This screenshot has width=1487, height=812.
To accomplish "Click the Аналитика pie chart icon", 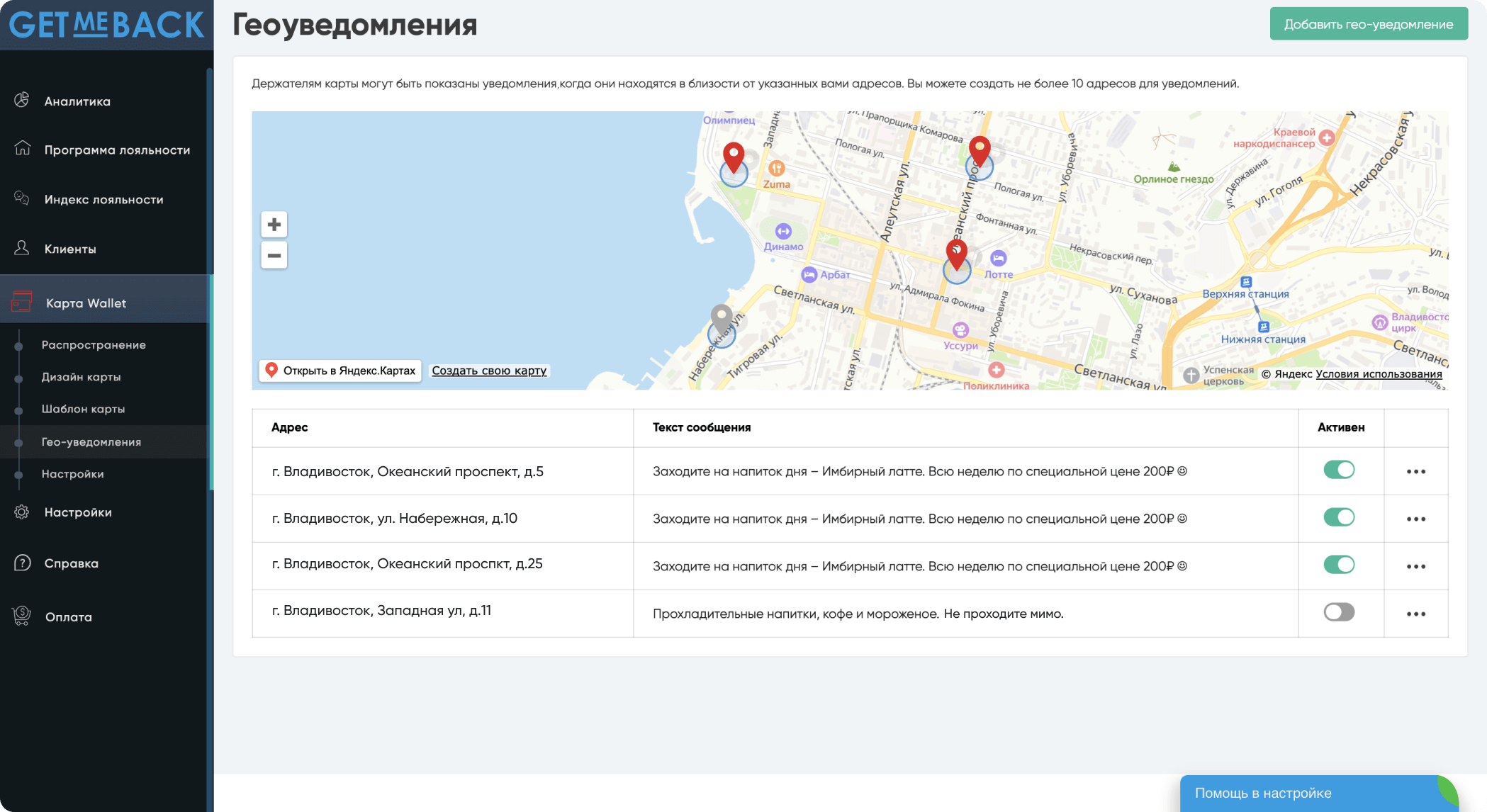I will tap(22, 100).
